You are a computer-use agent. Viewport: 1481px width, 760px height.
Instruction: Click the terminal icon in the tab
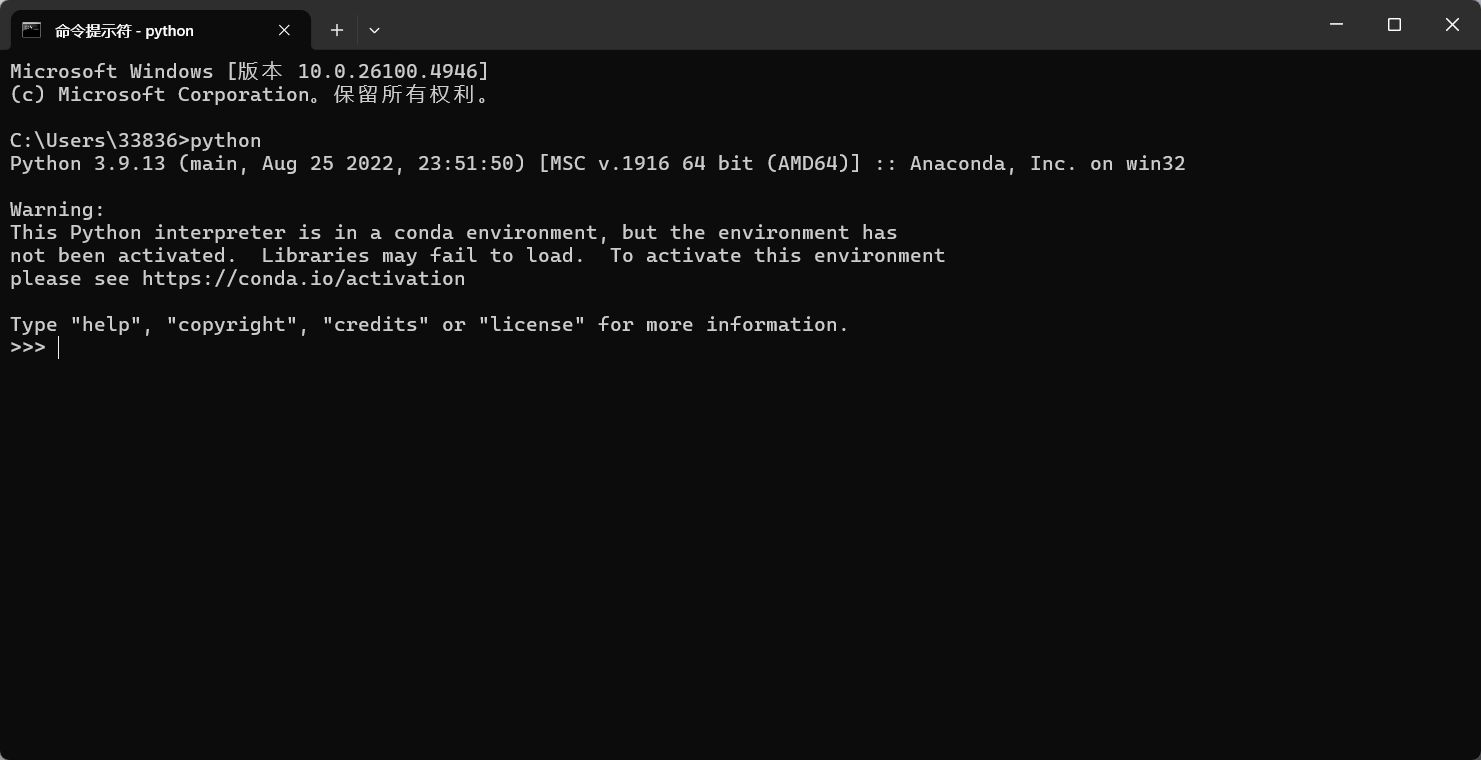32,30
